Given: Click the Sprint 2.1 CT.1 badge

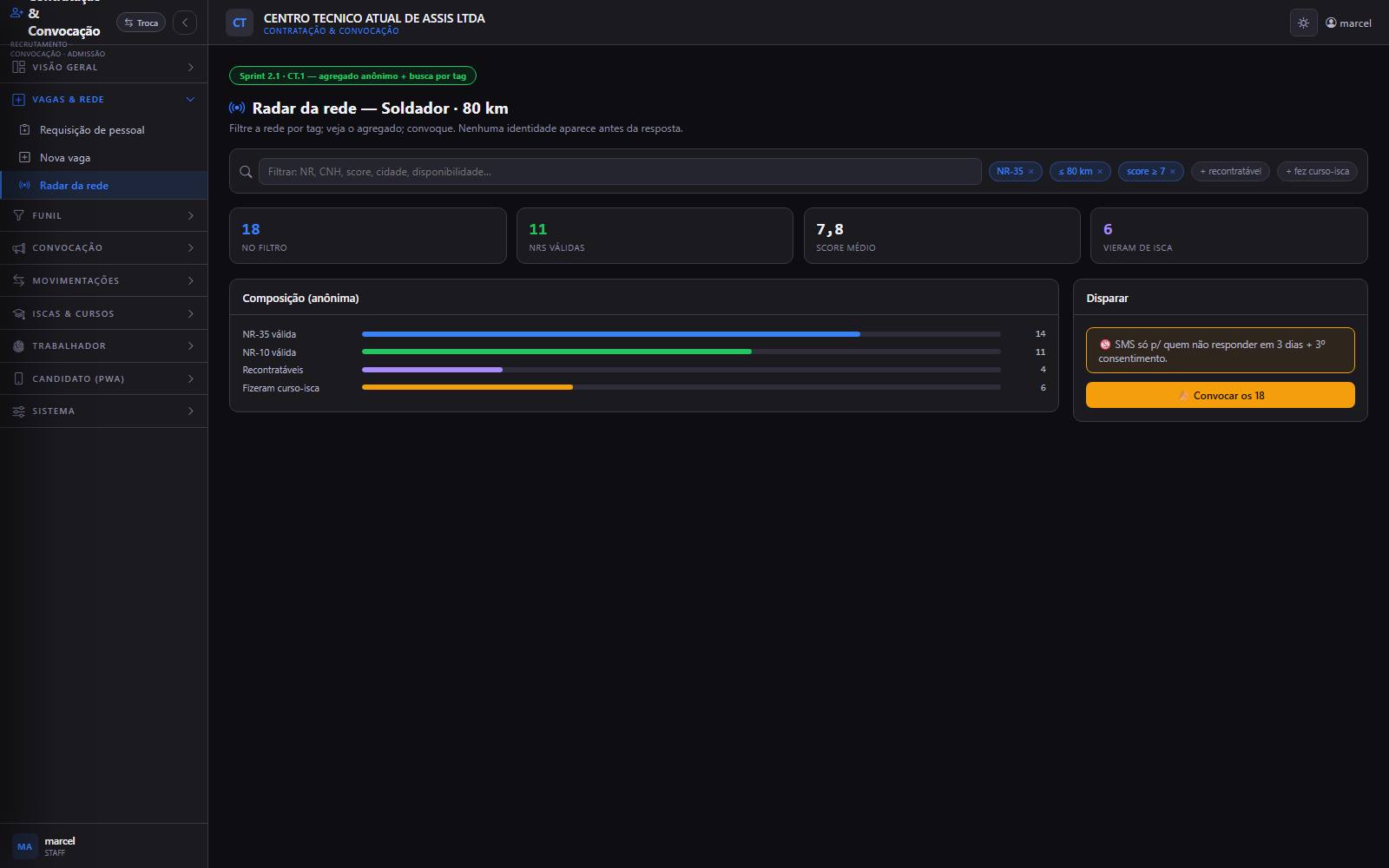Looking at the screenshot, I should 352,76.
